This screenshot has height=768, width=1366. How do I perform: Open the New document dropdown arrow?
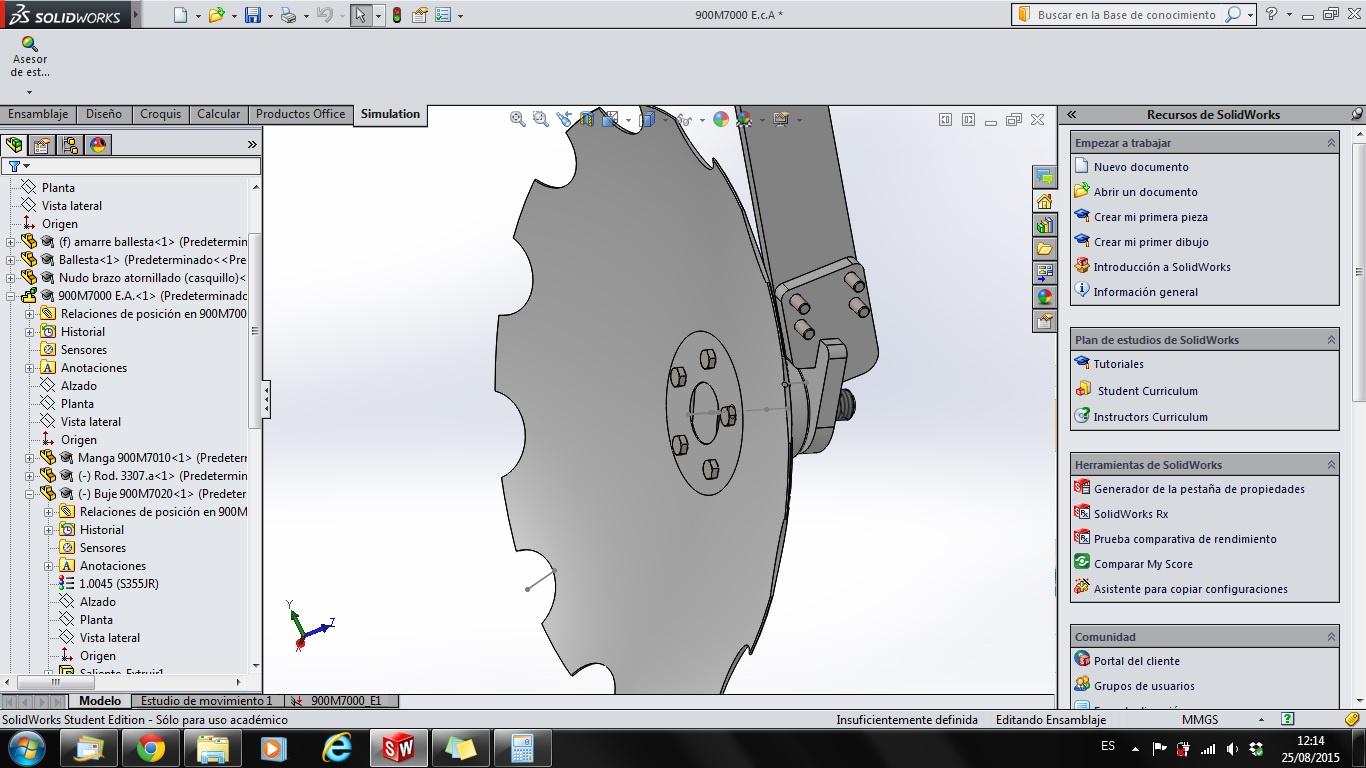(198, 16)
